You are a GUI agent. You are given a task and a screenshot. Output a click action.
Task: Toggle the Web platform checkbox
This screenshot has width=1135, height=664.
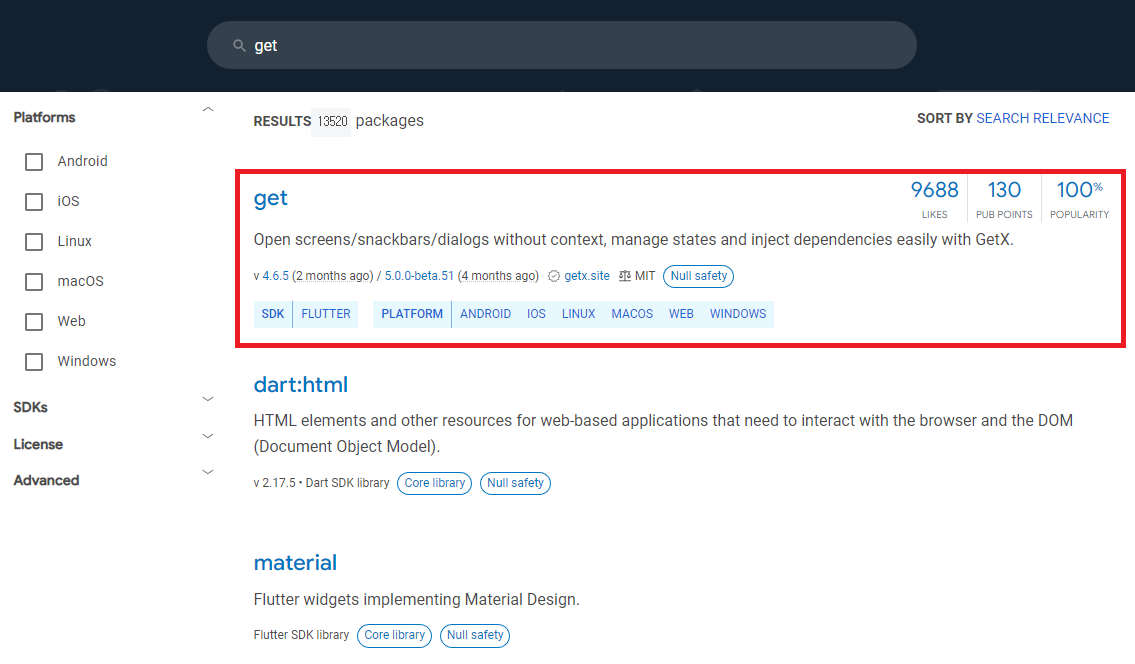pyautogui.click(x=34, y=321)
